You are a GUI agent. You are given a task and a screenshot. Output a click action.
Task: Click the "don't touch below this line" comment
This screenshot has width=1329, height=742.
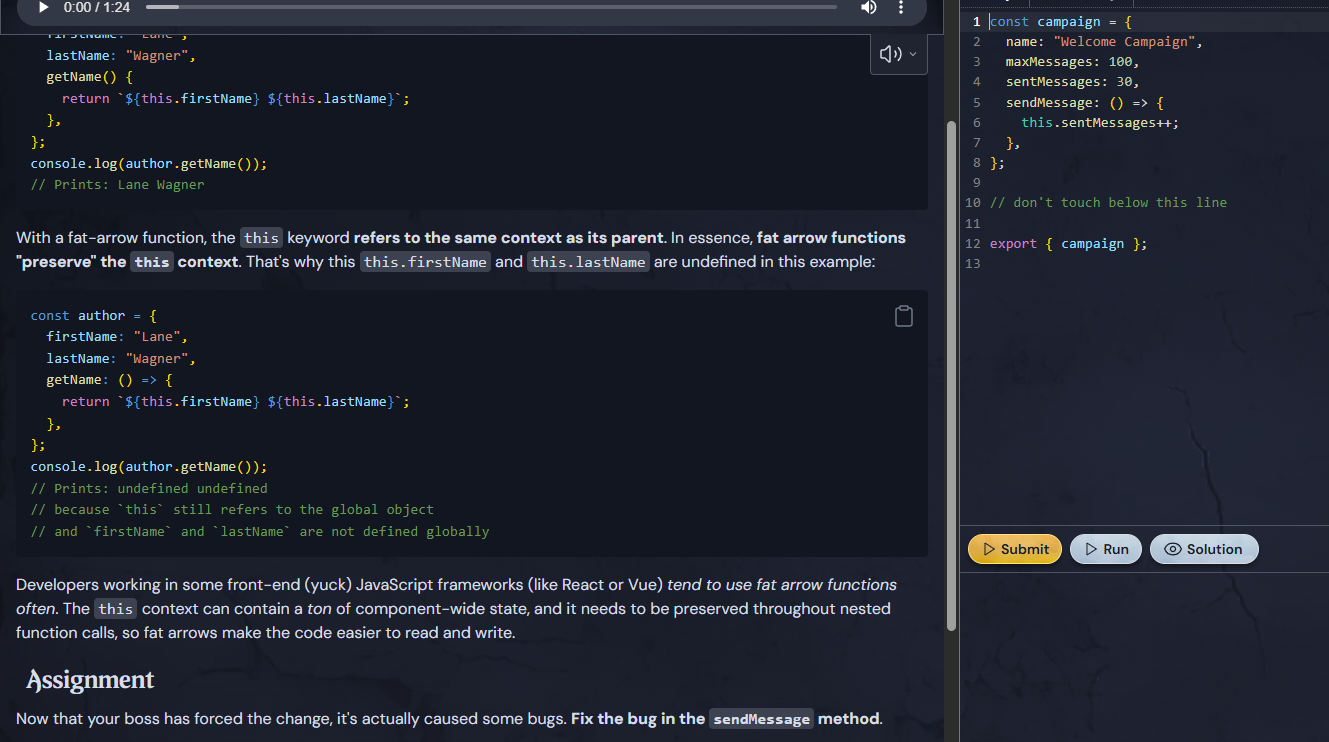point(1108,203)
